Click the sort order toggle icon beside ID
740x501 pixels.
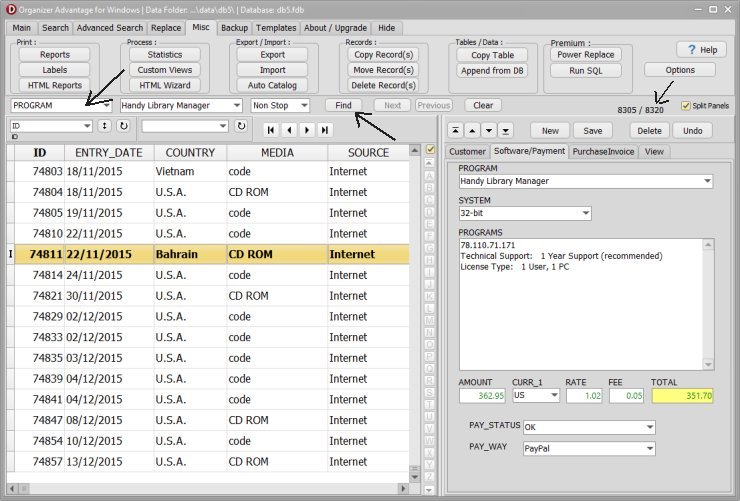[104, 126]
